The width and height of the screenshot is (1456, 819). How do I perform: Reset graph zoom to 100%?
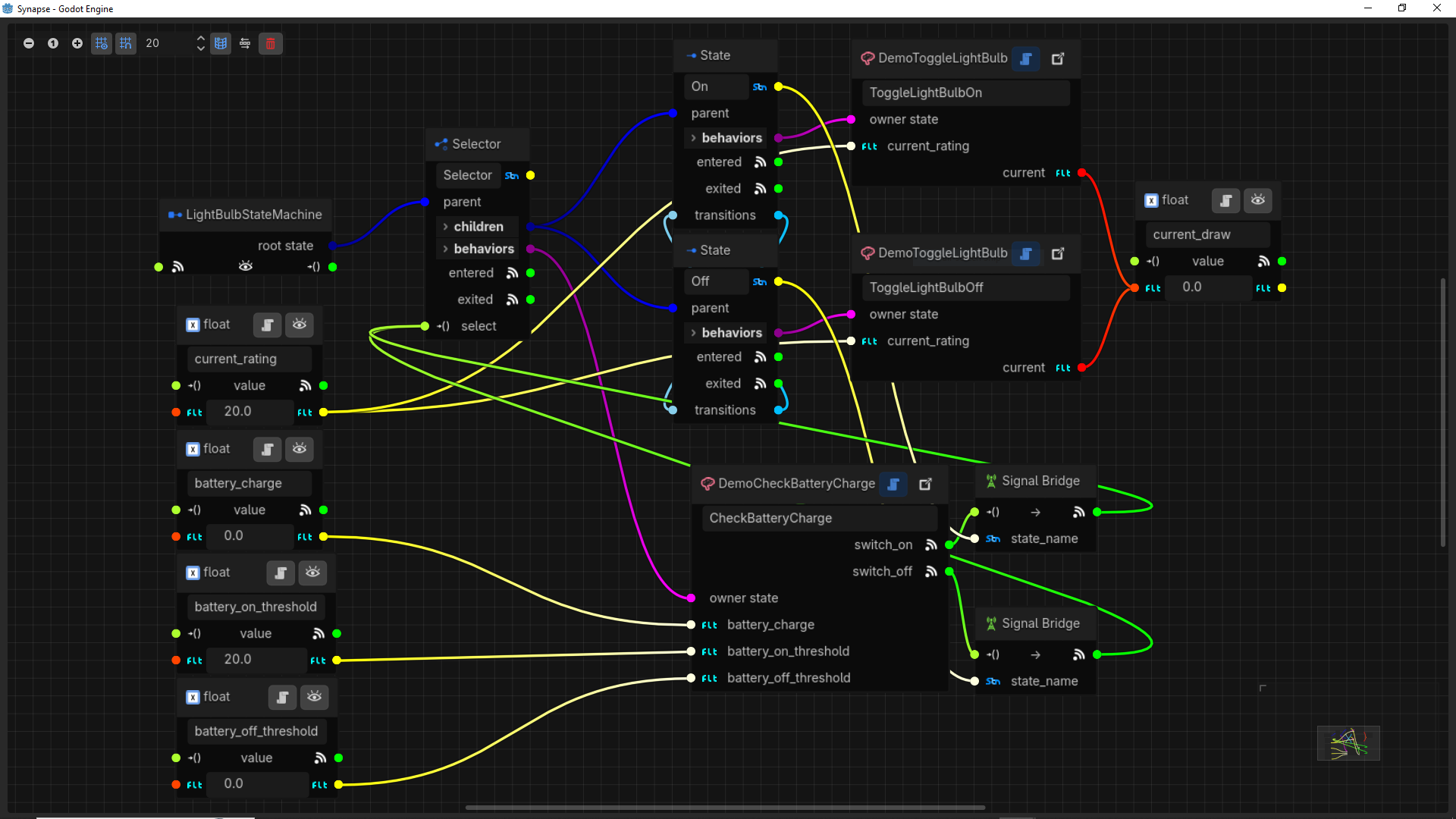point(53,43)
